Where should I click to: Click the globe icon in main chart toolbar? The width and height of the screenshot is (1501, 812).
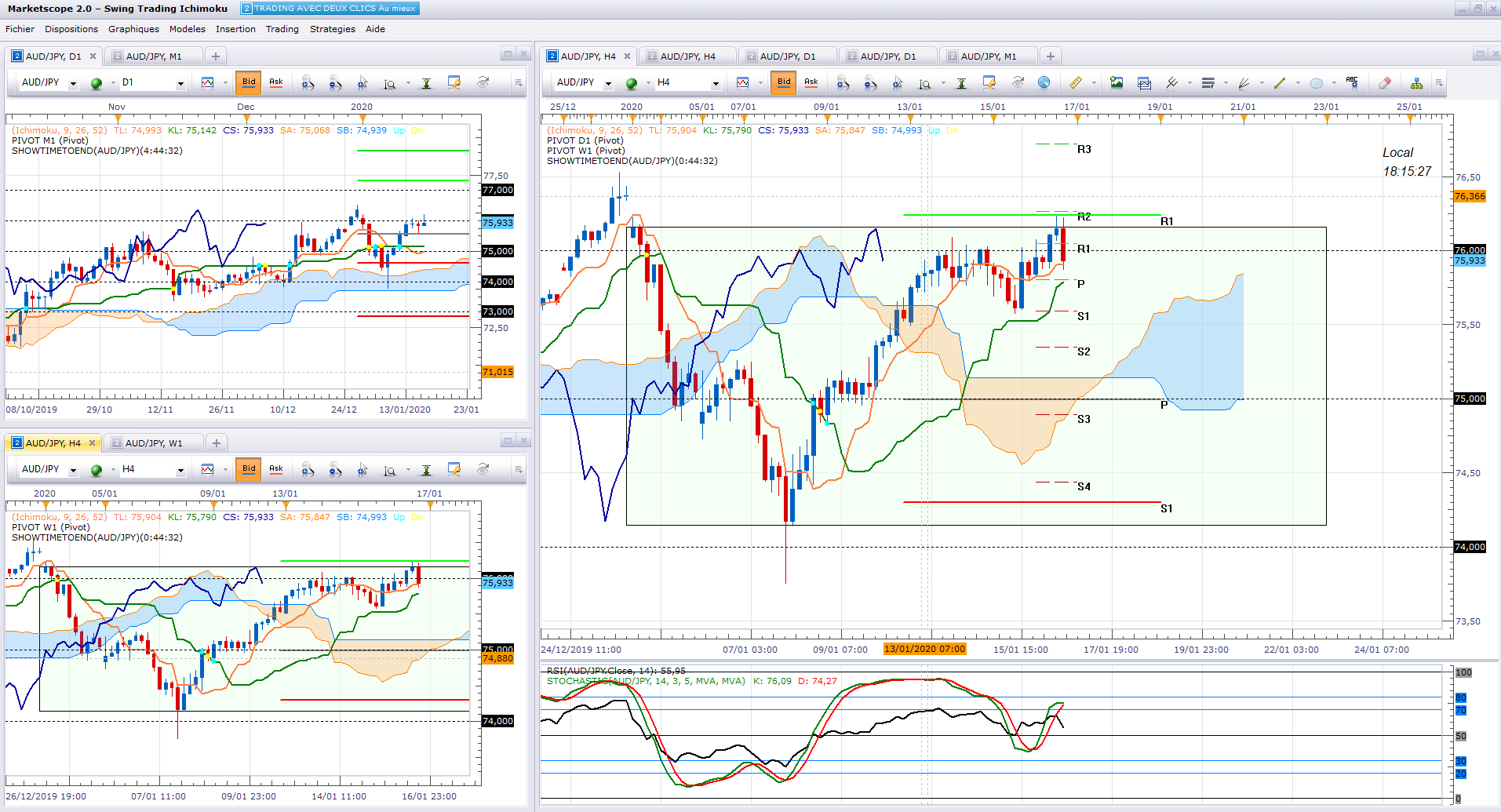(x=1044, y=82)
